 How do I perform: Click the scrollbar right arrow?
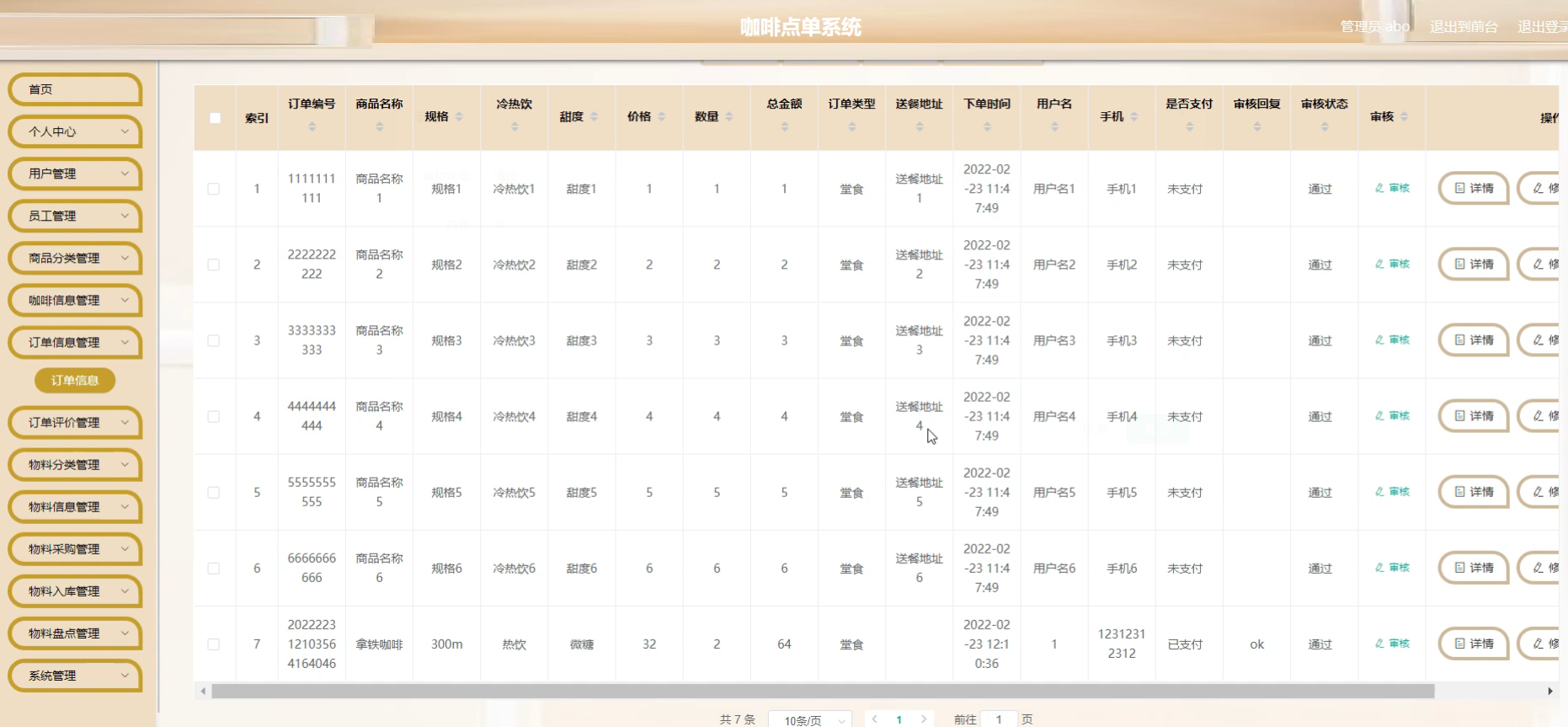(x=1550, y=692)
